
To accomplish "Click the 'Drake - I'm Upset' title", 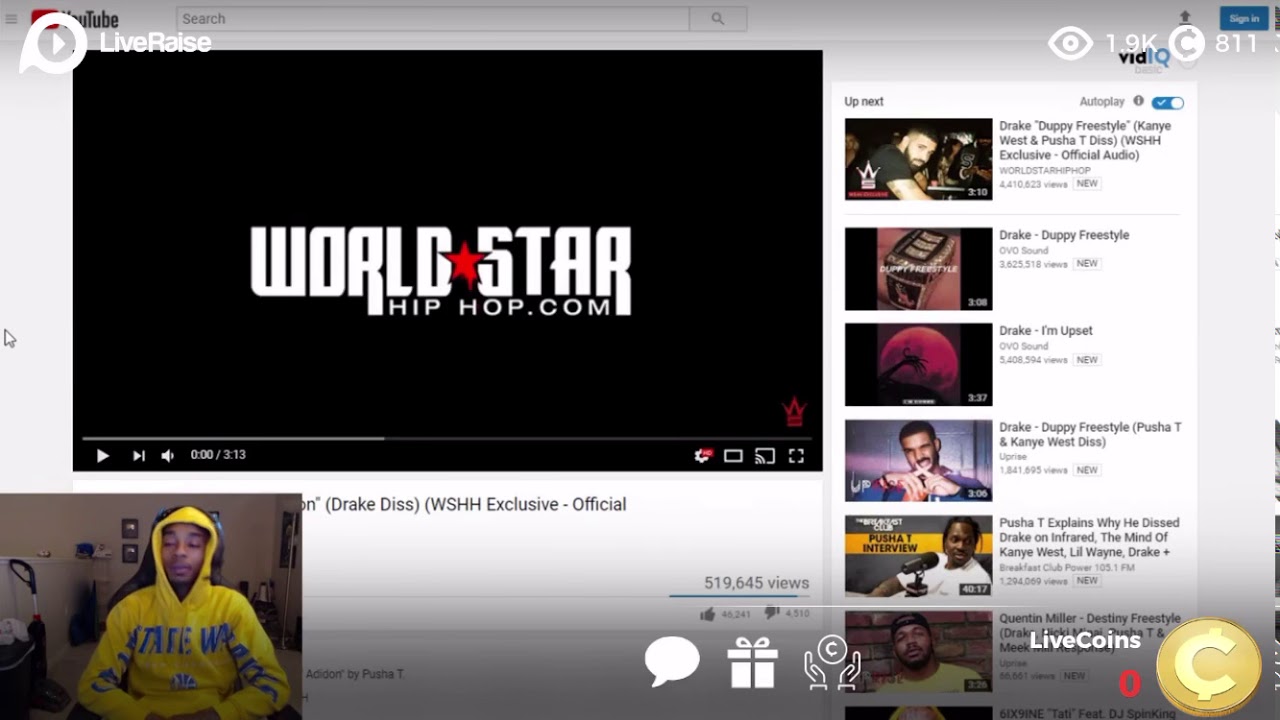I will pyautogui.click(x=1046, y=331).
